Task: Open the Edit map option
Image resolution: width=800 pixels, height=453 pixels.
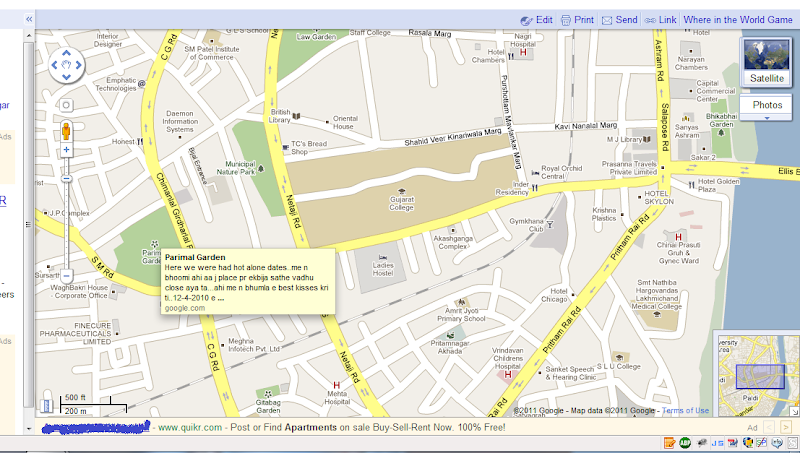Action: 536,20
